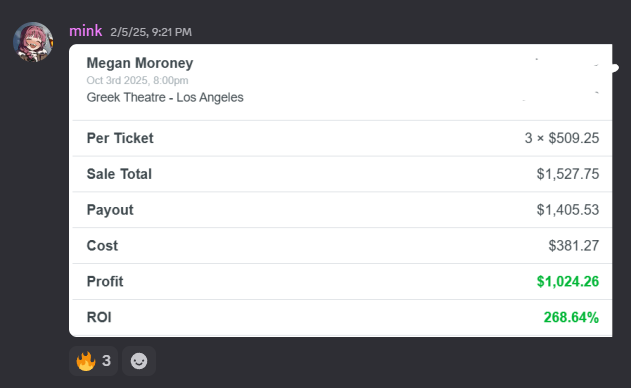This screenshot has width=631, height=388.
Task: Click the green 268.64% ROI value
Action: click(x=571, y=317)
